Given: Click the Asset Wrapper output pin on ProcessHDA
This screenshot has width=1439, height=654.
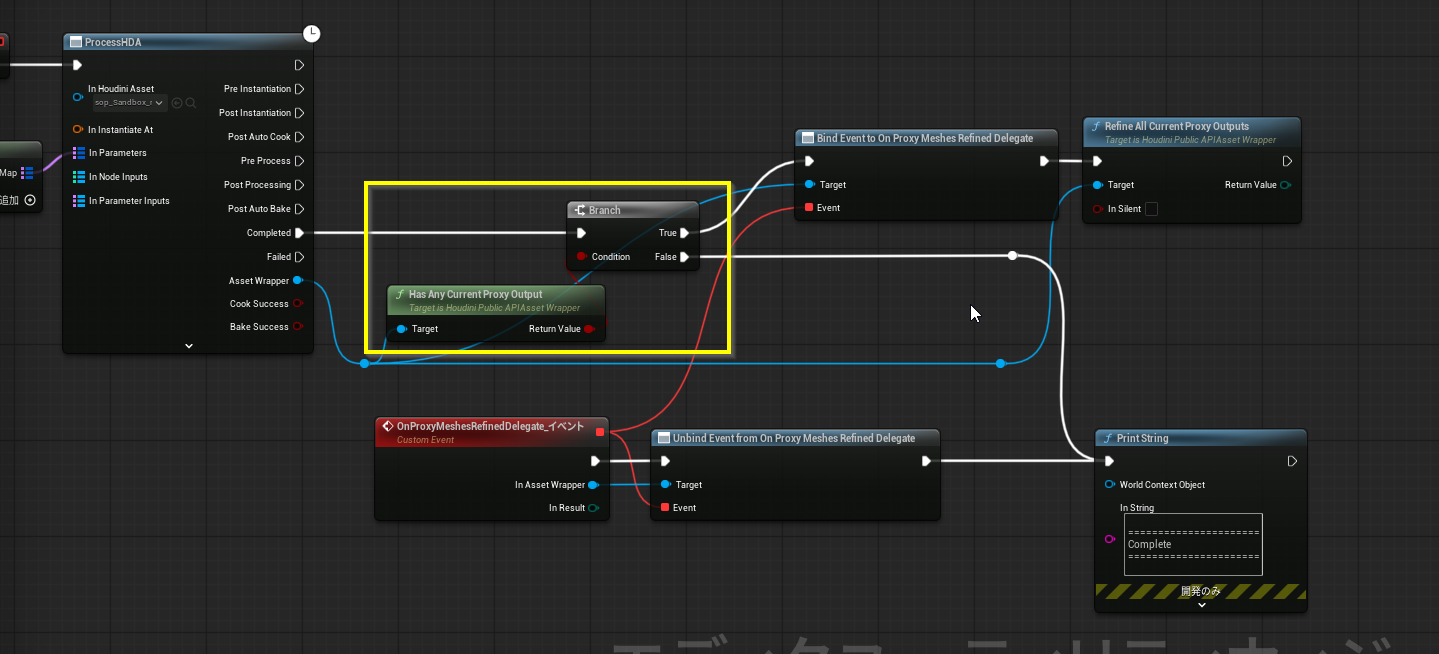Looking at the screenshot, I should tap(298, 281).
